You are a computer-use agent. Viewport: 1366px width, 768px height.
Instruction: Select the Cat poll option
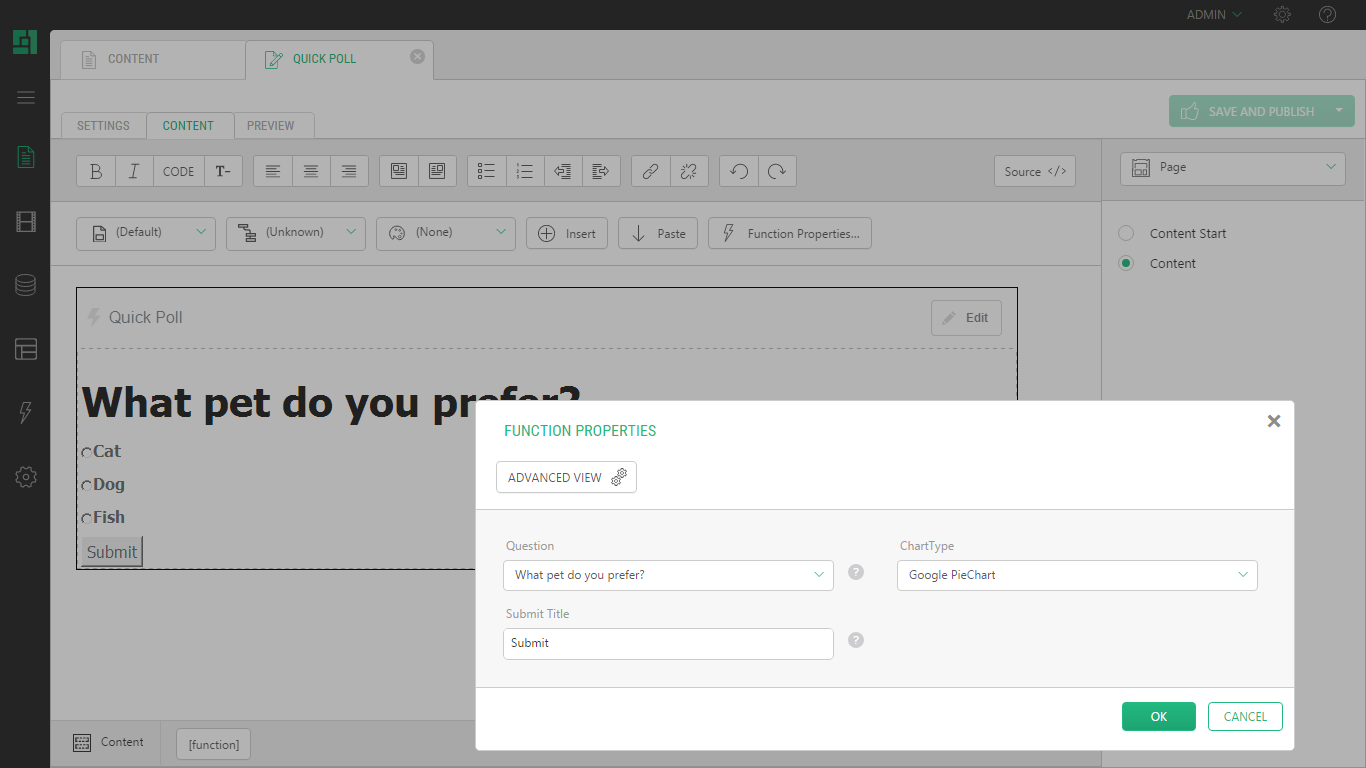tap(87, 453)
